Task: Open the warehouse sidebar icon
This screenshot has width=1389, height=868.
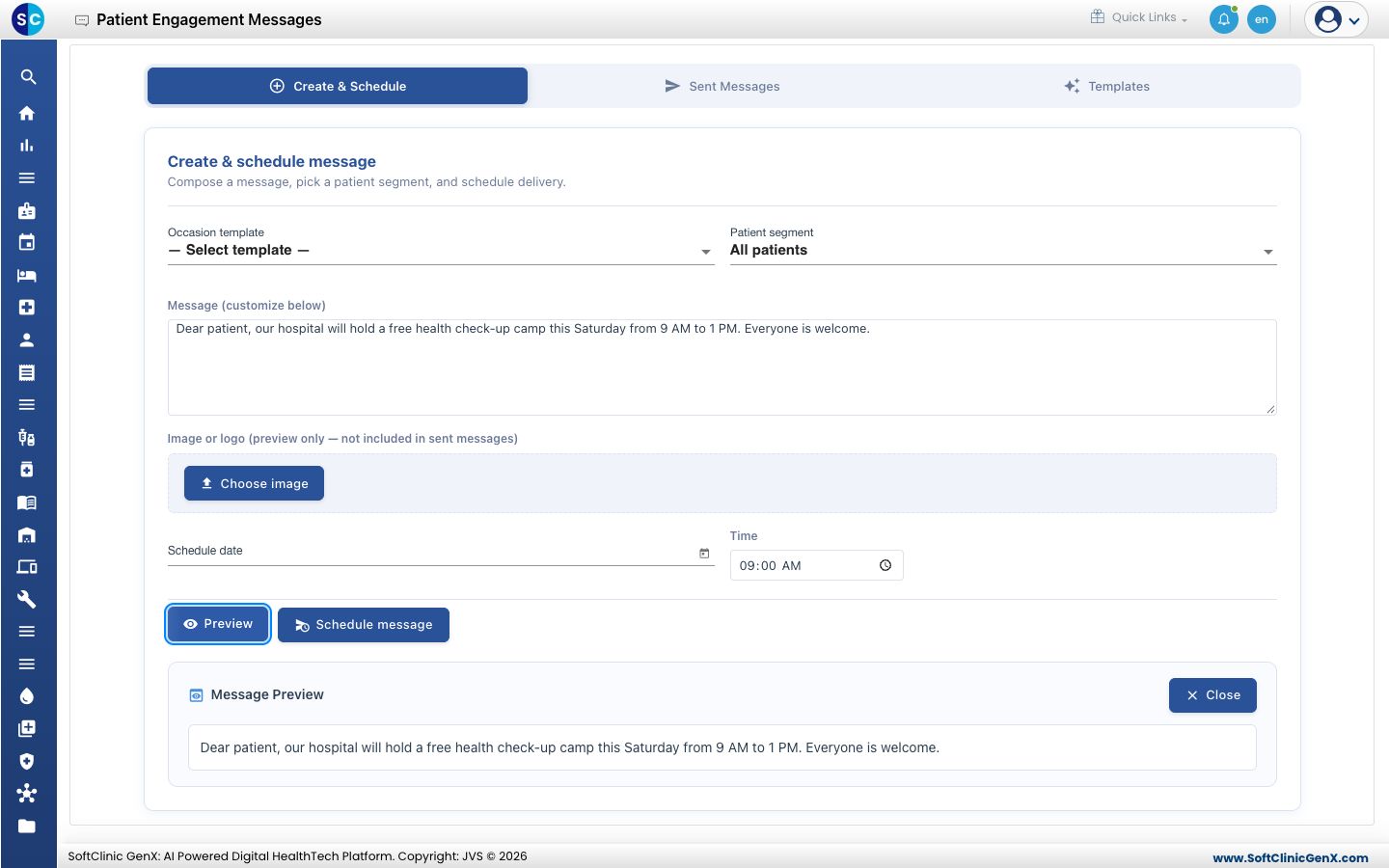Action: click(x=27, y=535)
